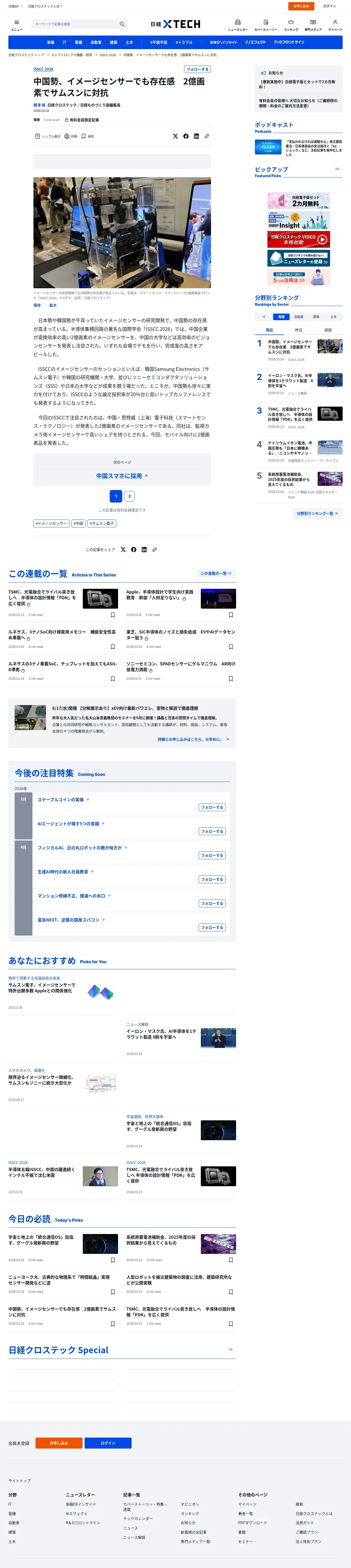Bookmark the ソニーセミコン SPADセンサー article
Screen dimensions: 351x1568
(x=231, y=679)
